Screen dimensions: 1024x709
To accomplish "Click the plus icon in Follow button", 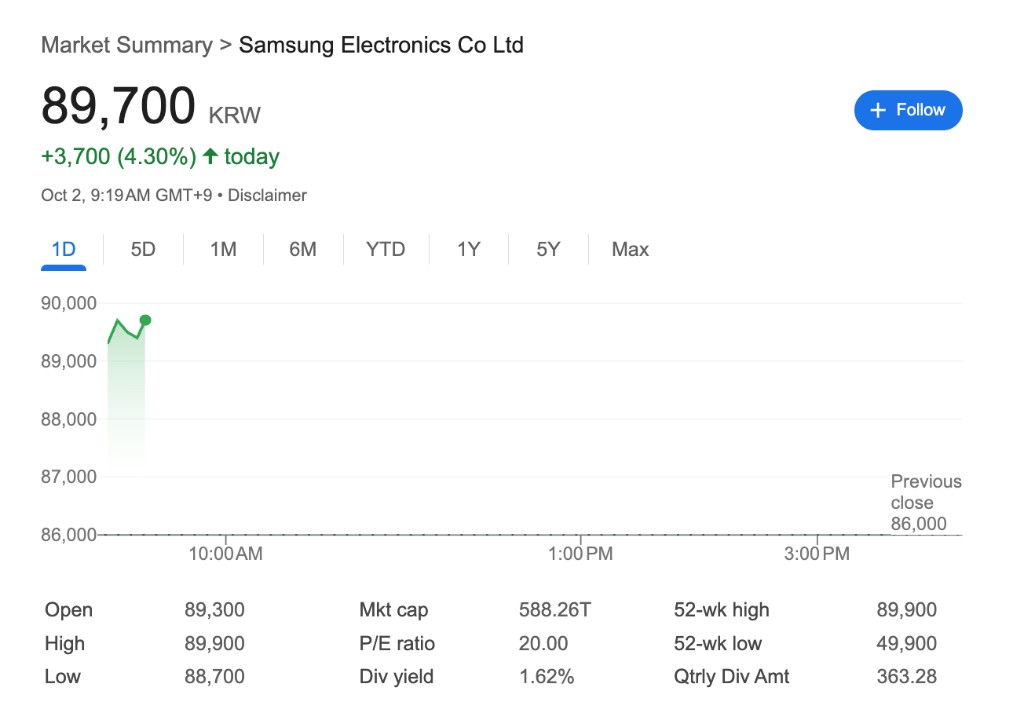I will click(x=879, y=110).
